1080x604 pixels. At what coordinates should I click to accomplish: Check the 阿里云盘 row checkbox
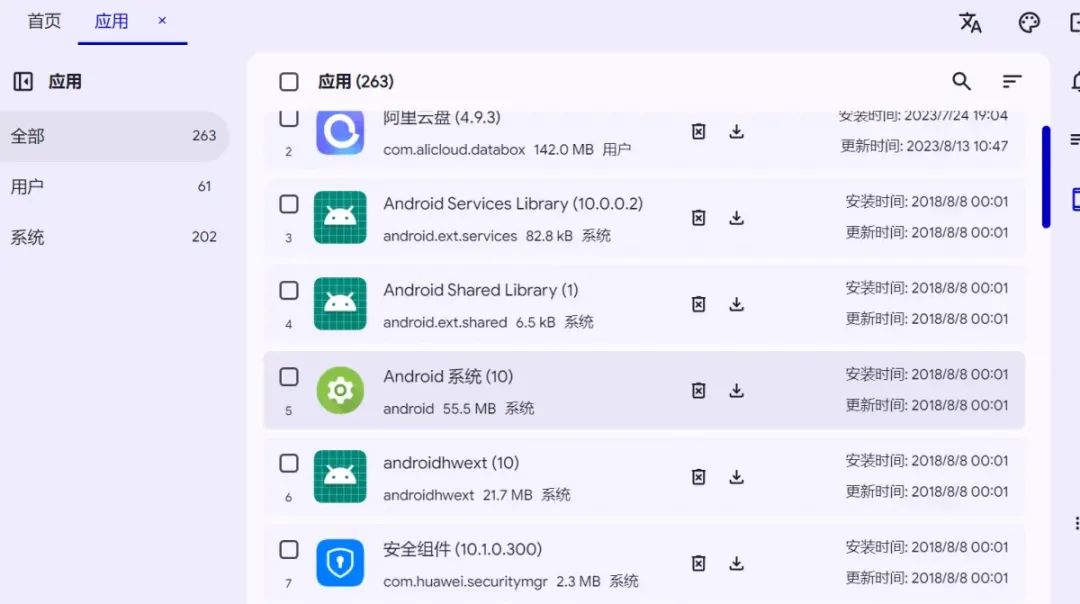289,118
